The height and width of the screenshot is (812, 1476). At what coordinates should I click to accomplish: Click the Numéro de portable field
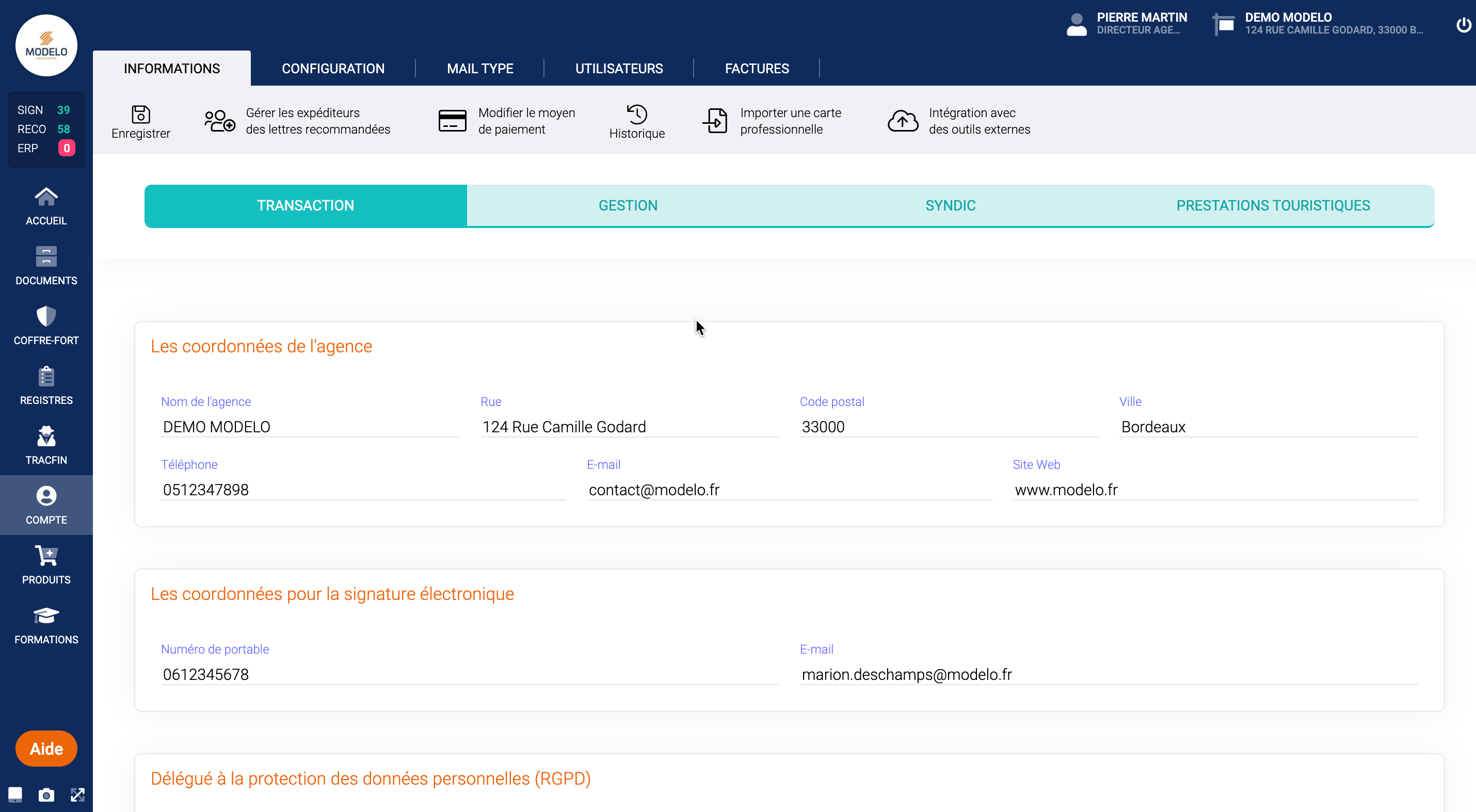pyautogui.click(x=469, y=674)
